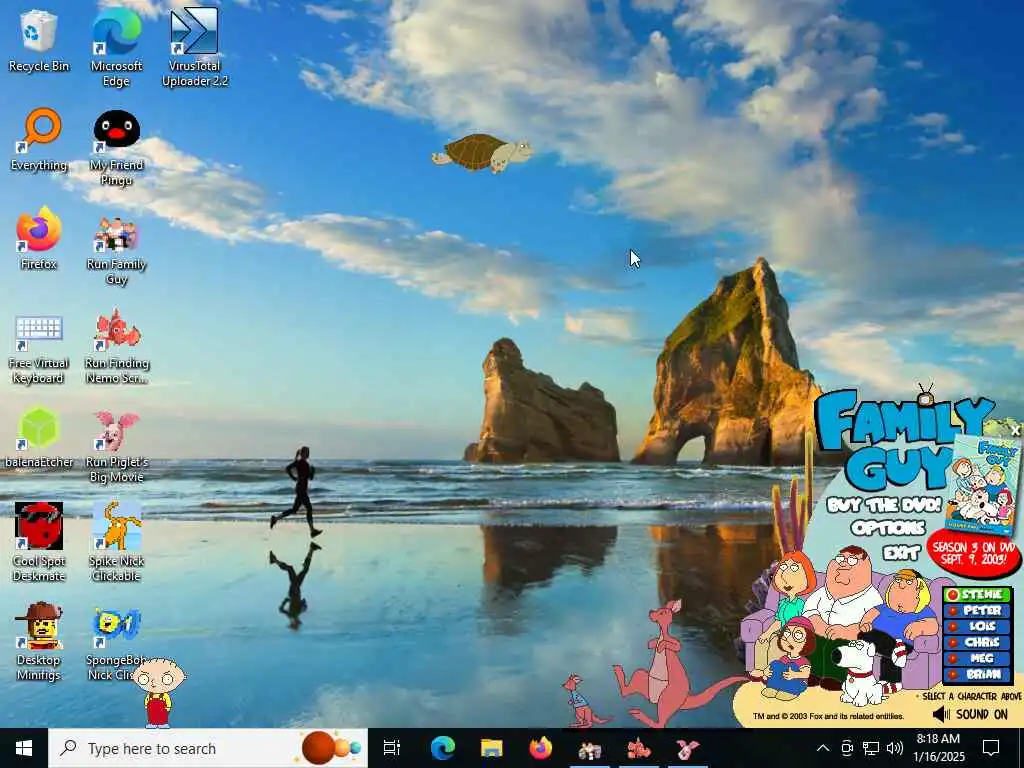Click the Stewie desktop character

click(158, 692)
